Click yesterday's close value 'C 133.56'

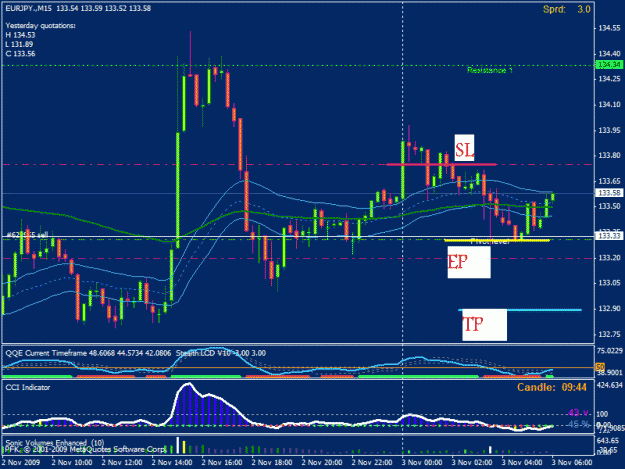(x=20, y=54)
